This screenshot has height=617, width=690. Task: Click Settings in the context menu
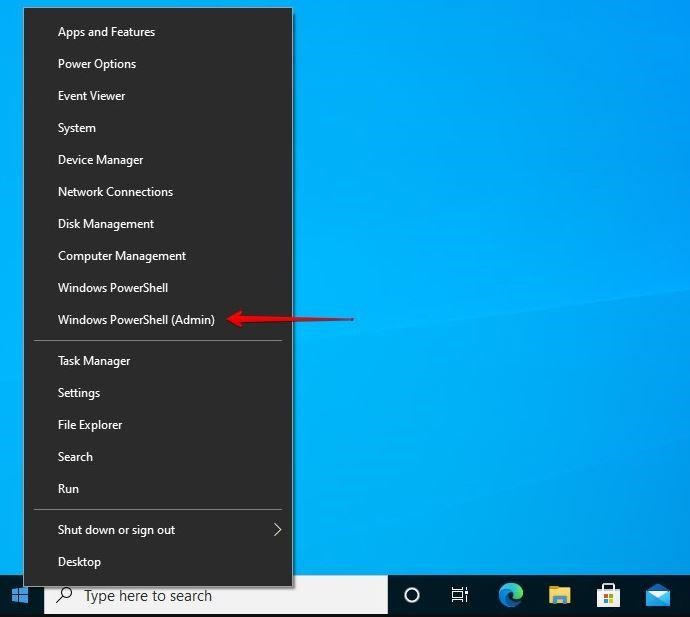[x=79, y=393]
